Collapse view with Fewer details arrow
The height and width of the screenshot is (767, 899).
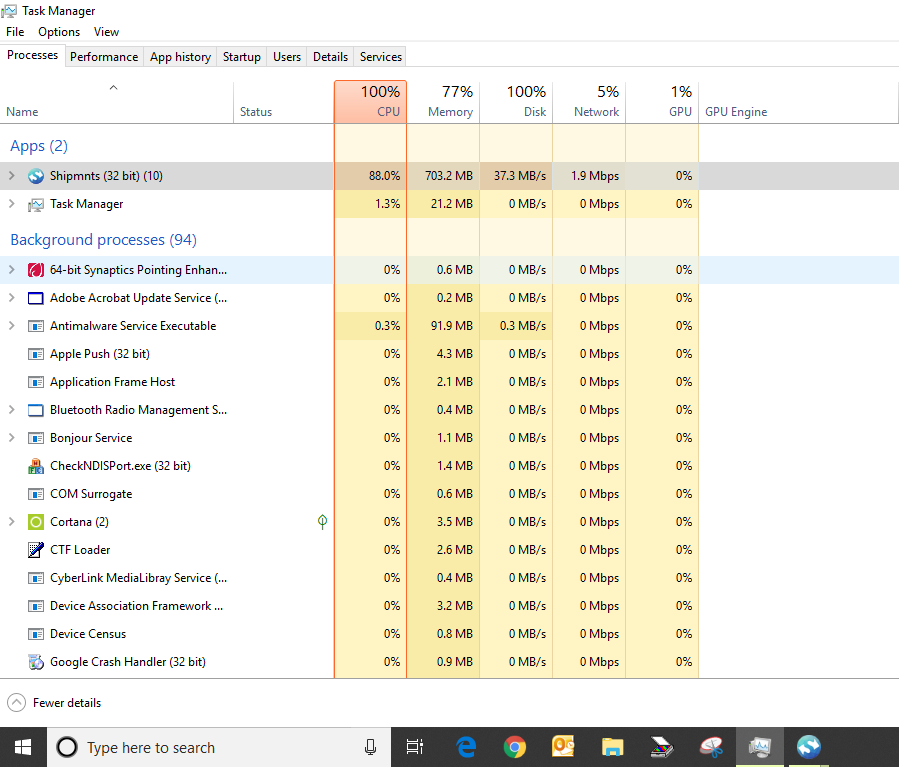(x=17, y=703)
